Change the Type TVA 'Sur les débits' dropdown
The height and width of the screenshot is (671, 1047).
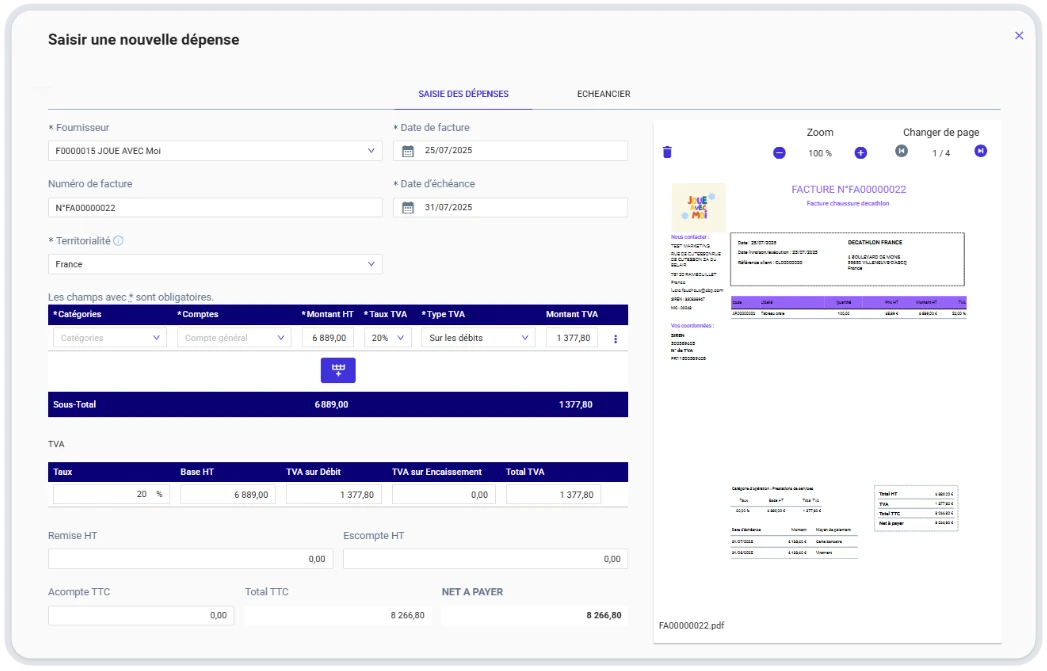(x=477, y=338)
